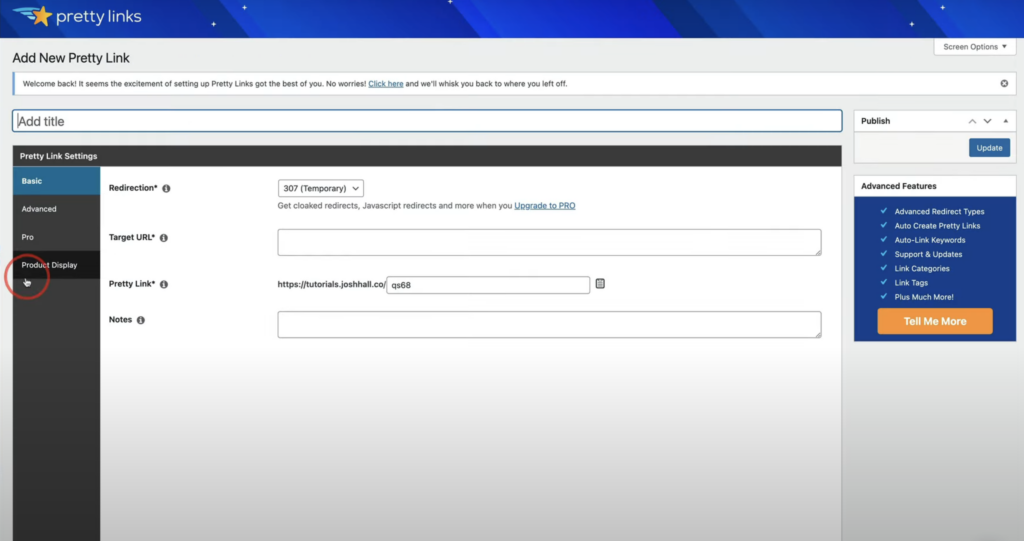Open the Notes info tooltip icon

click(140, 320)
